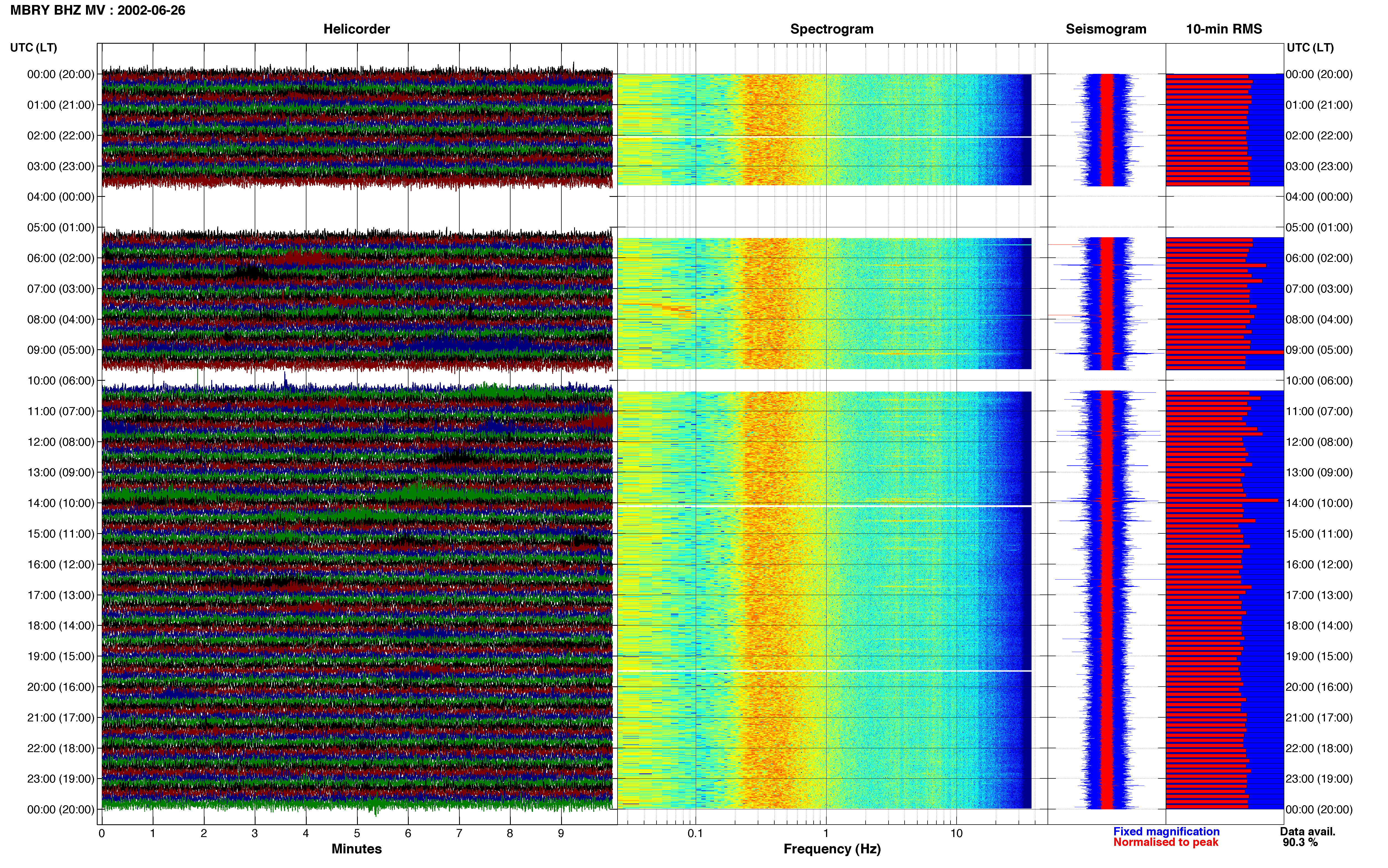This screenshot has height=868, width=1388.
Task: Click the UTC (LT) header beside the RMS panel
Action: (1310, 48)
